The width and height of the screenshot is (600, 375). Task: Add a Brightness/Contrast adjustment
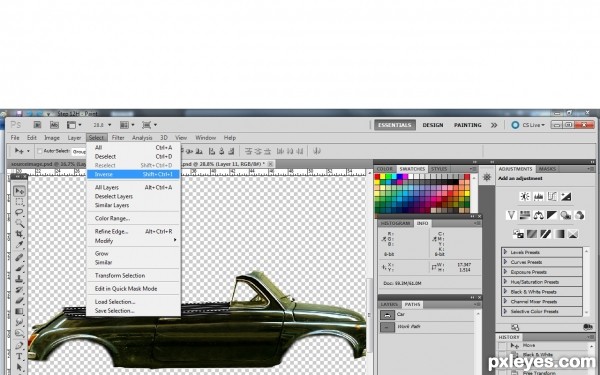[525, 197]
